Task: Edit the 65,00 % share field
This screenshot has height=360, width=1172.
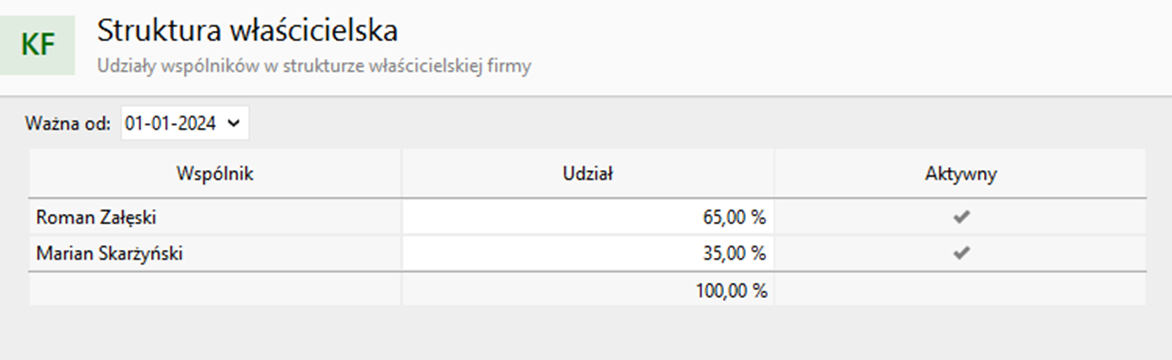Action: click(587, 217)
